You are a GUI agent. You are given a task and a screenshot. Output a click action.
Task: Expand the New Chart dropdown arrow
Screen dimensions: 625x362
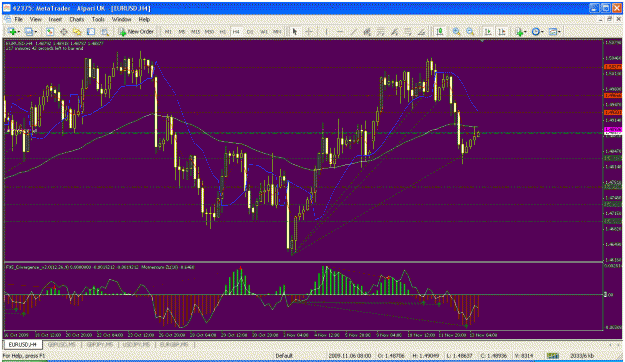[x=18, y=32]
